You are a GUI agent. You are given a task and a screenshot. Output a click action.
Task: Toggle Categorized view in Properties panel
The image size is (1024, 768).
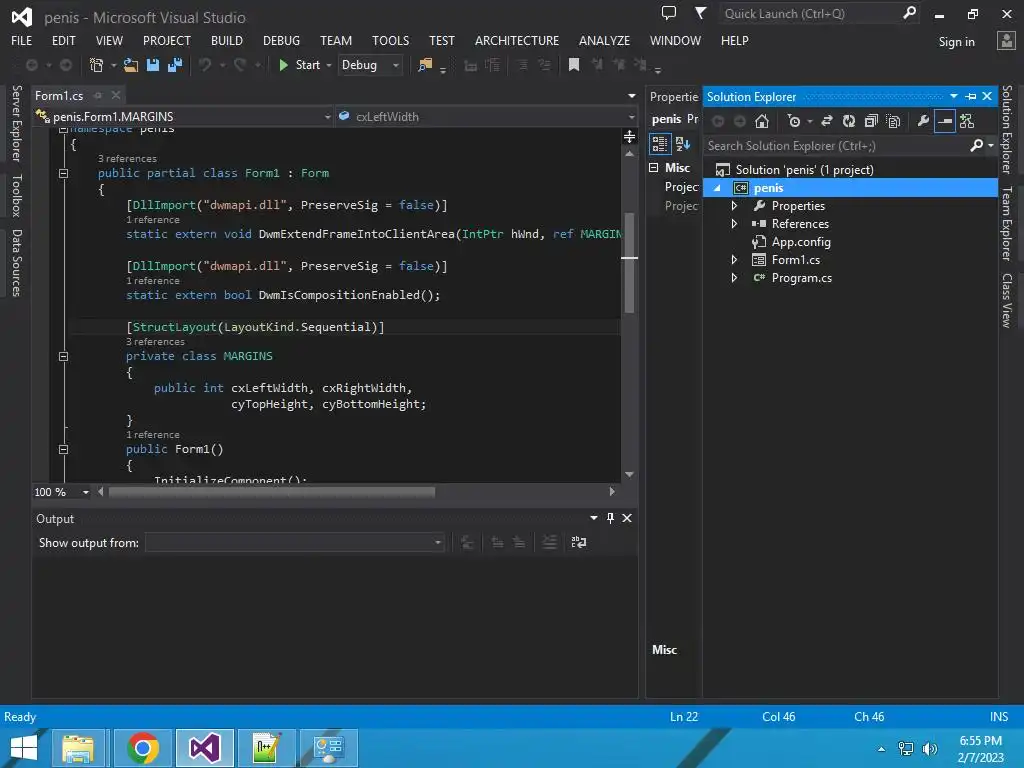660,144
